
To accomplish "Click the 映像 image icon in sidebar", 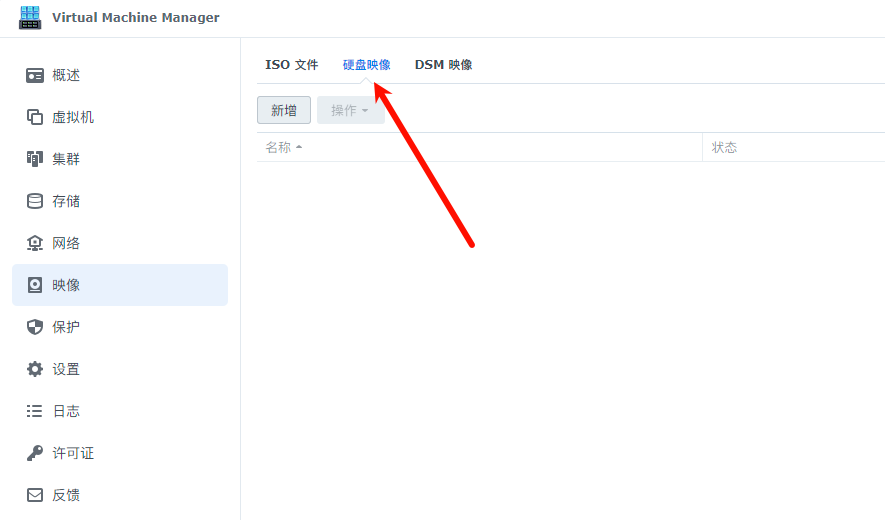I will click(35, 285).
